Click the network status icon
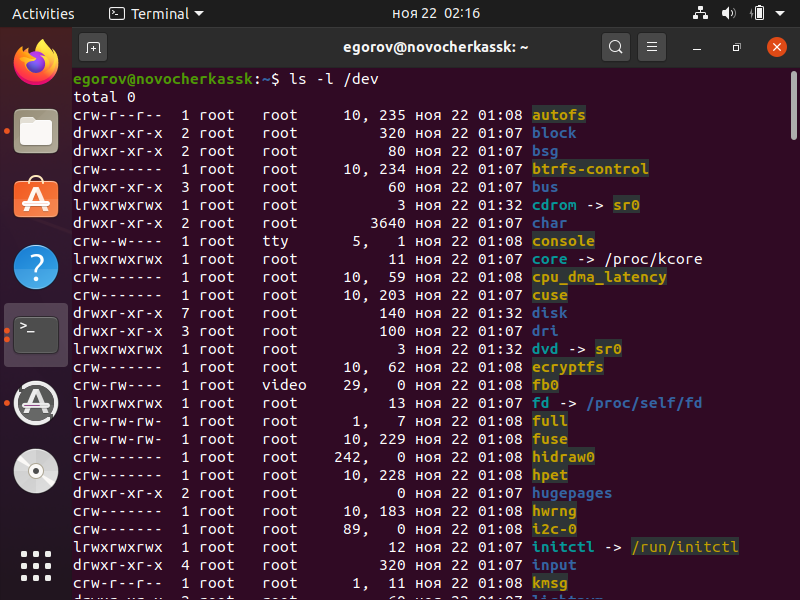Screen dimensions: 800x600 (698, 14)
